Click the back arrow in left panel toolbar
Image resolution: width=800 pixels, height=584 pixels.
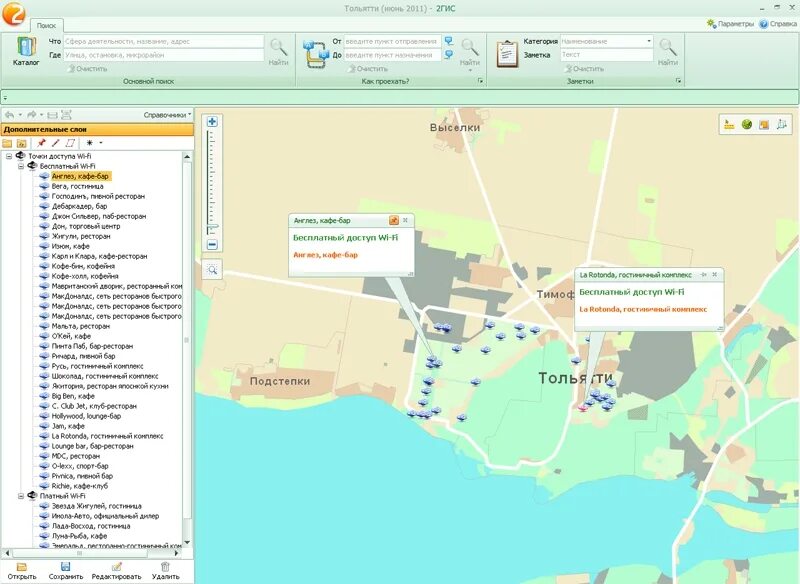tap(9, 115)
